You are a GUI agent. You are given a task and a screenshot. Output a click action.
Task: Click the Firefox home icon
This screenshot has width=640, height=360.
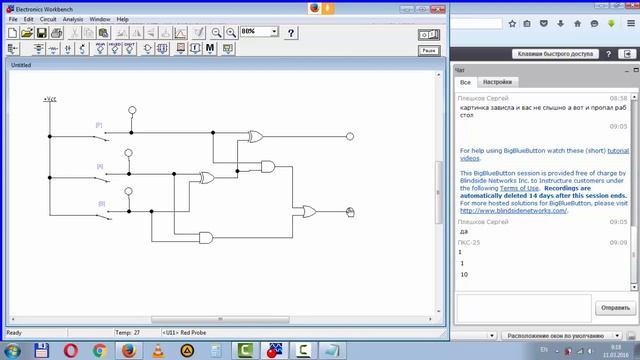coord(577,24)
